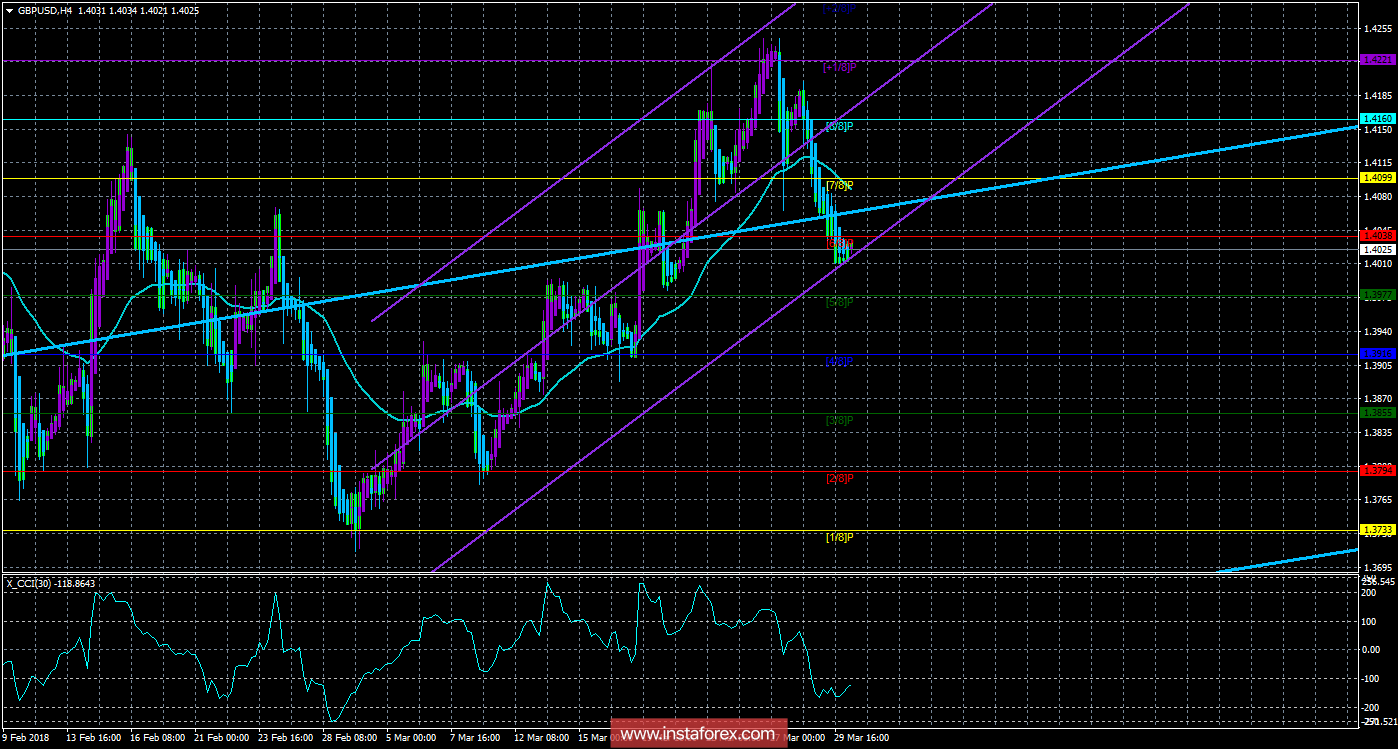Click the yellow 1.3733 price level tag
Image resolution: width=1398 pixels, height=749 pixels.
[1377, 530]
